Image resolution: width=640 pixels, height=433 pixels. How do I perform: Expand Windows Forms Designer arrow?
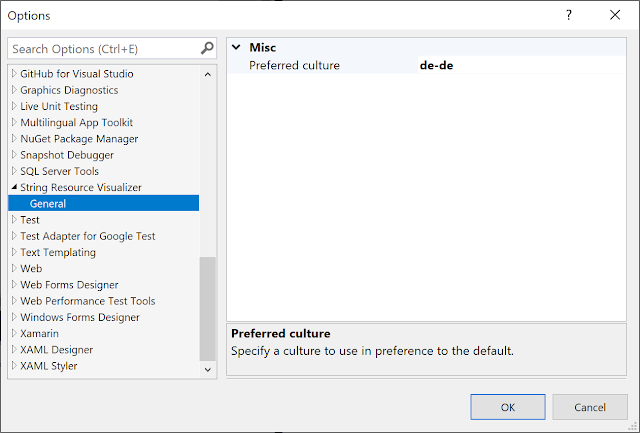coord(14,317)
